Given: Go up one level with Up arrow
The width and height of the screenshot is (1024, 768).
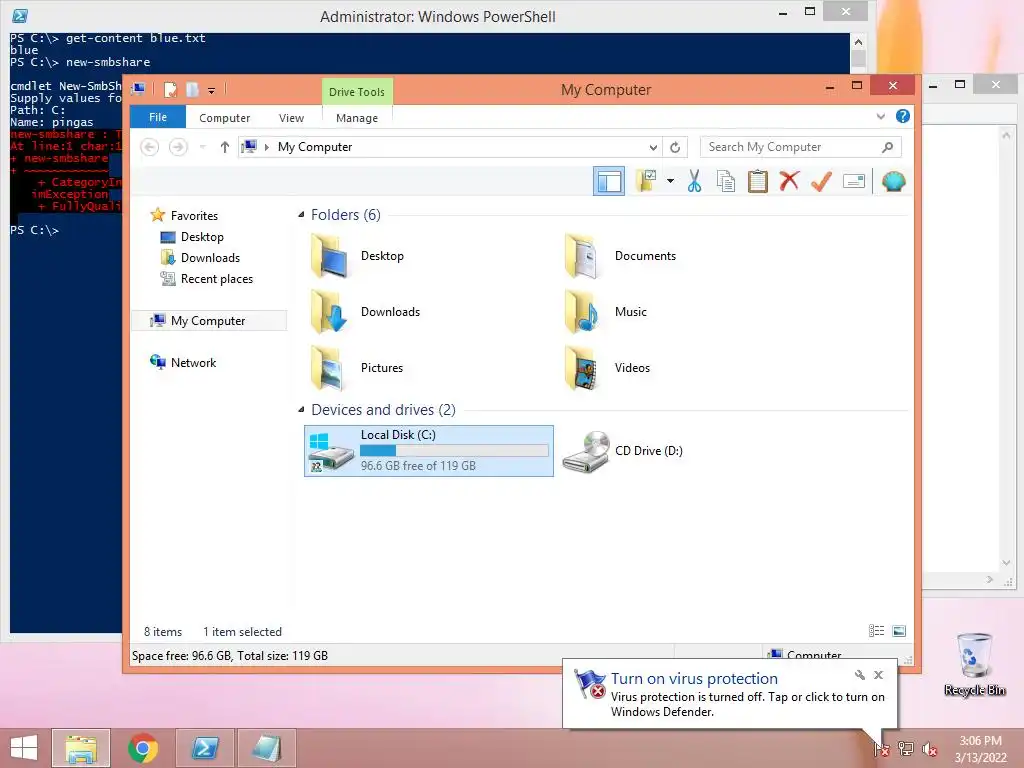Looking at the screenshot, I should coord(225,147).
